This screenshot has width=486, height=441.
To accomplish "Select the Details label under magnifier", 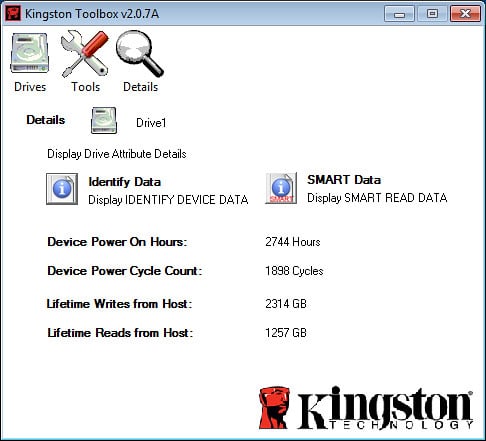I will [141, 87].
